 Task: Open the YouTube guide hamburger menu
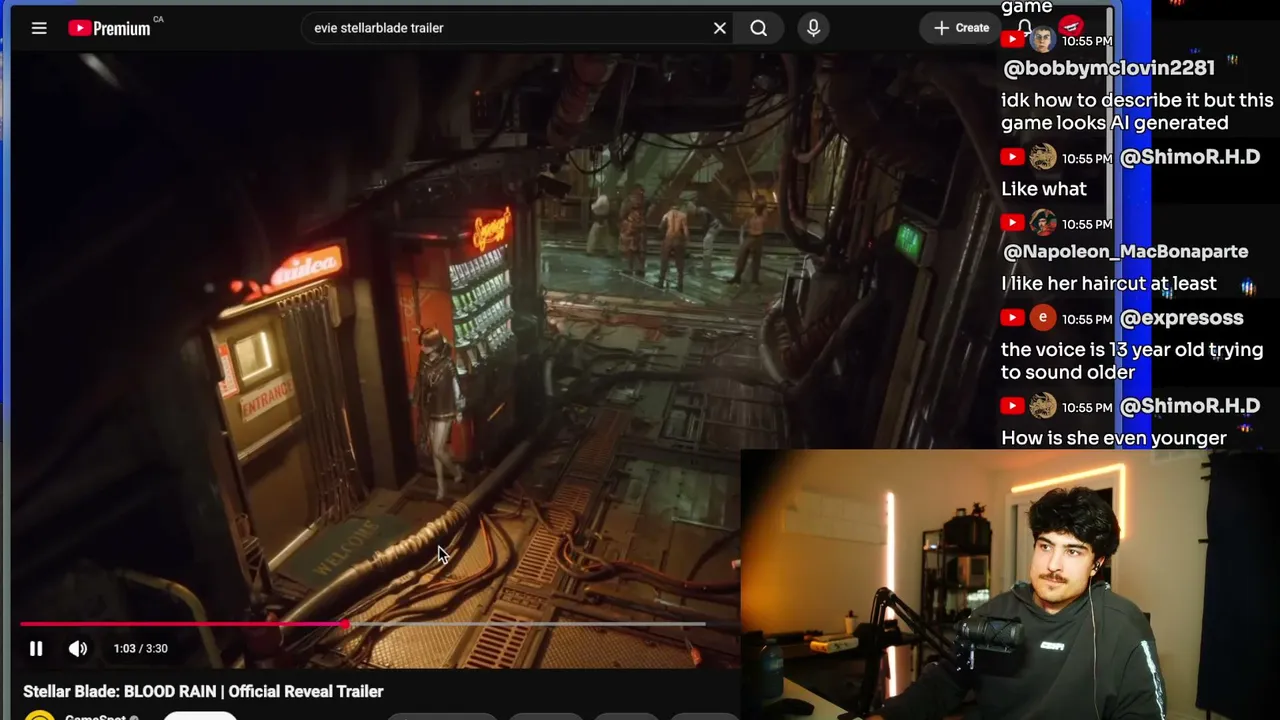tap(39, 28)
